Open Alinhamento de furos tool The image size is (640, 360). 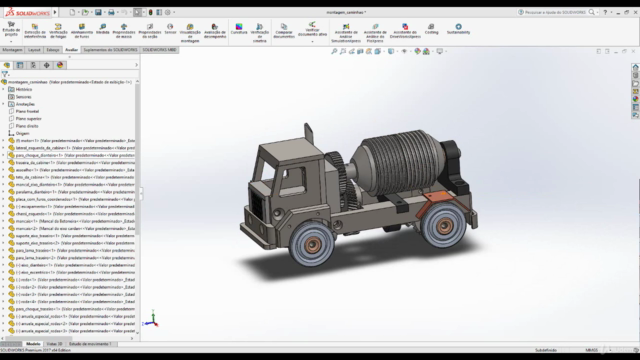tap(82, 31)
